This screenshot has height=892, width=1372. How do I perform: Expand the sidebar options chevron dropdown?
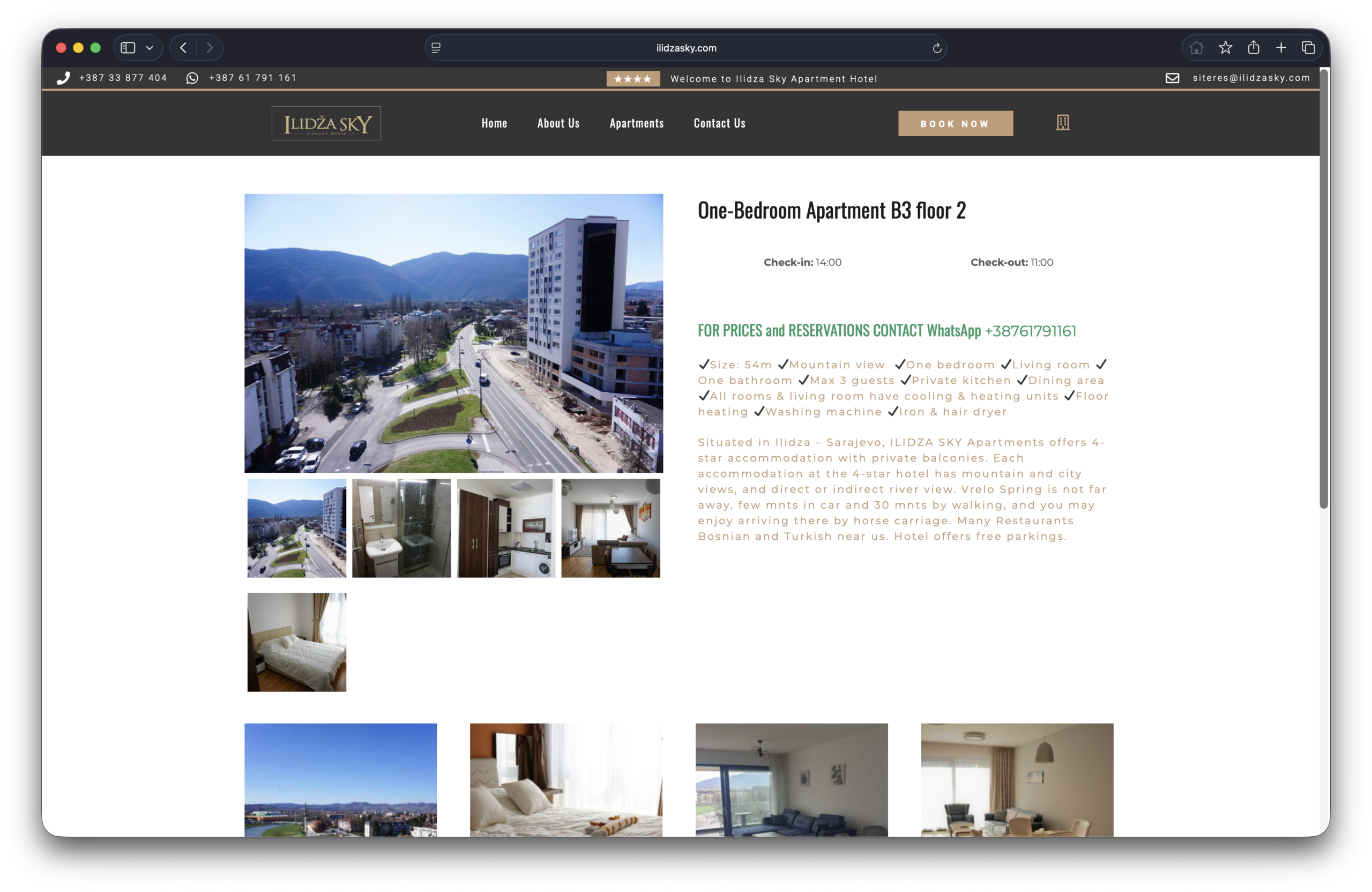pos(150,48)
